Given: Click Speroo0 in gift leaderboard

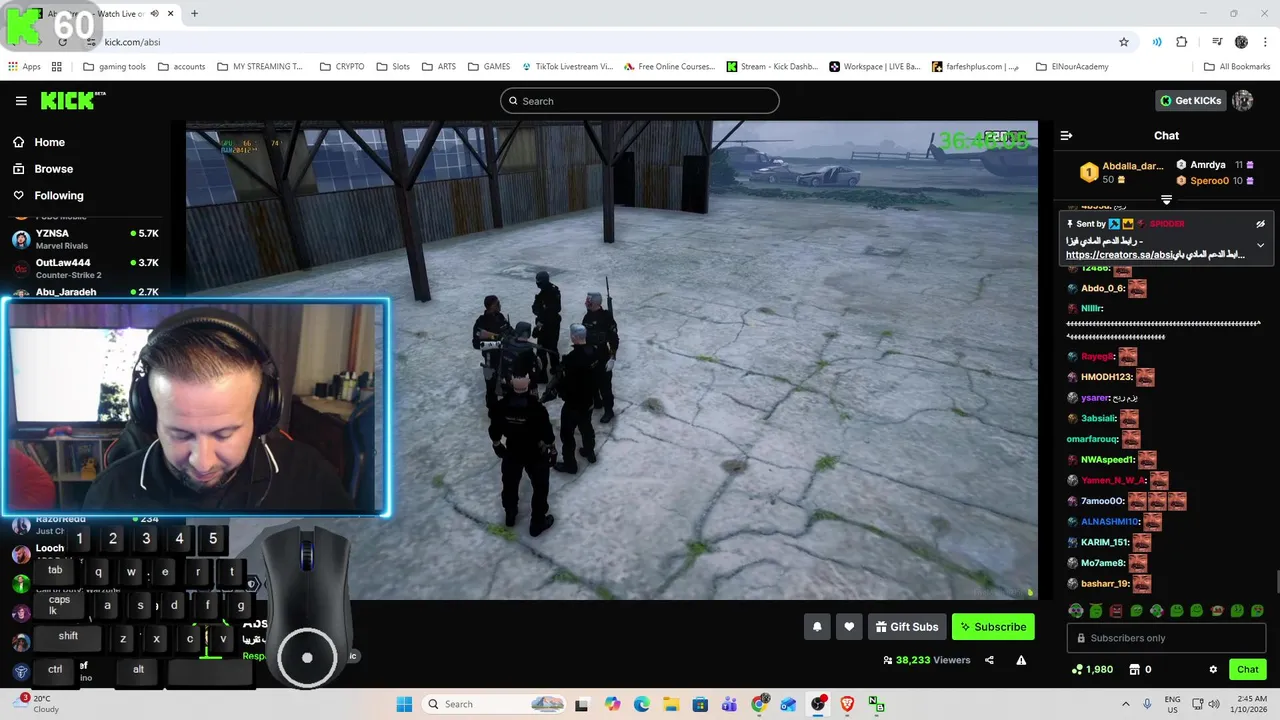Looking at the screenshot, I should pos(1209,181).
